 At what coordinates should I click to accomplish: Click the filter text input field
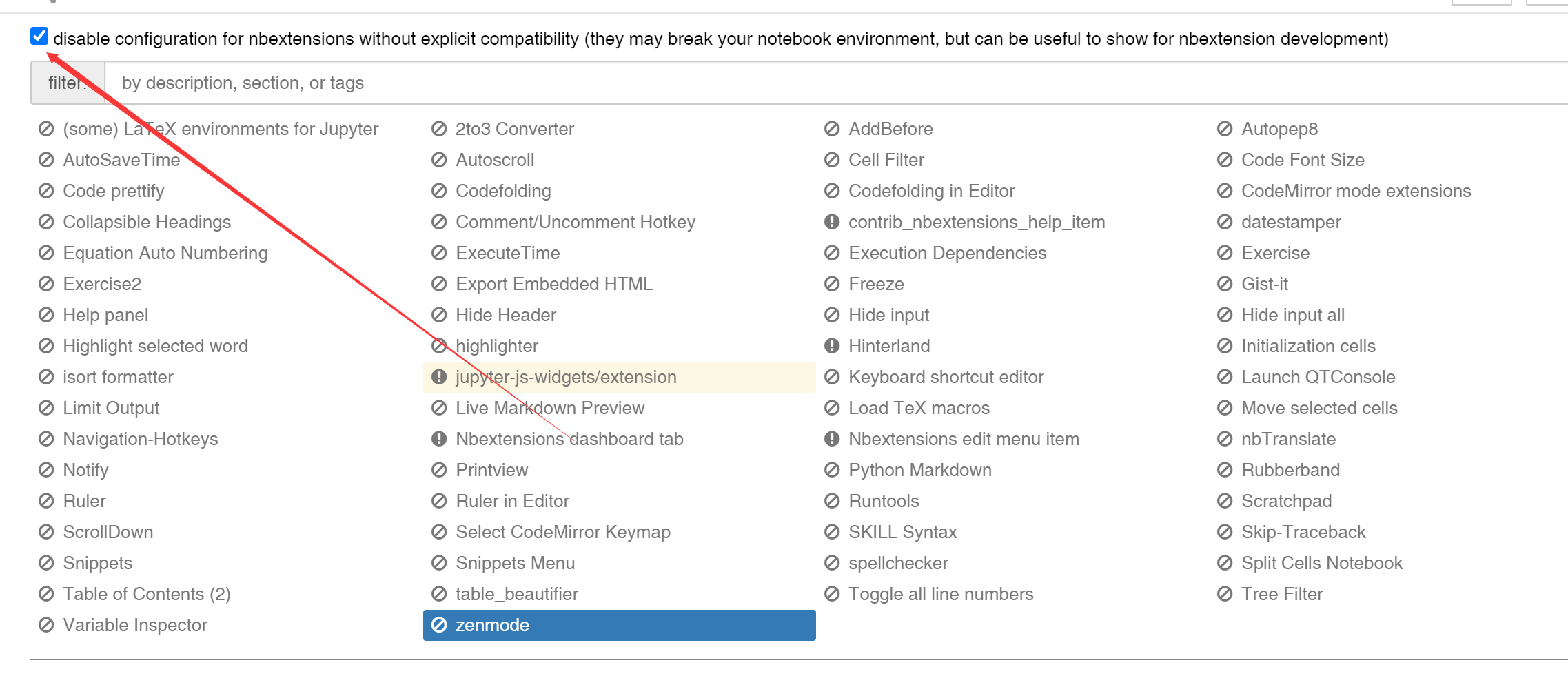(x=827, y=83)
